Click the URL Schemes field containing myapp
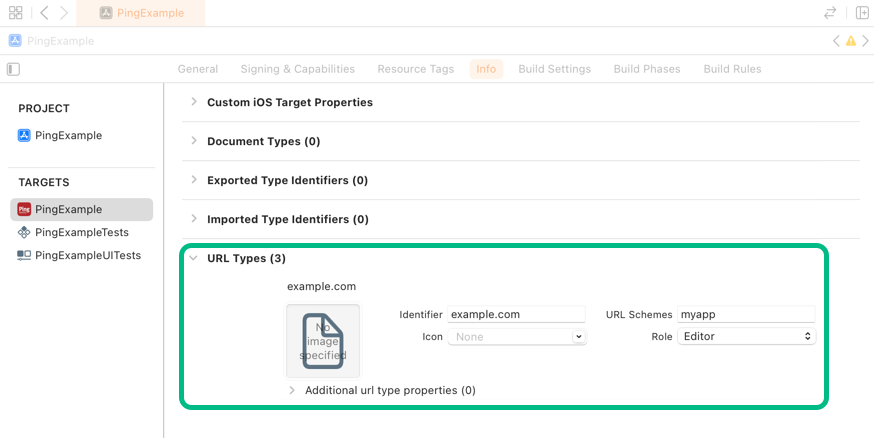Image resolution: width=874 pixels, height=438 pixels. click(x=745, y=314)
